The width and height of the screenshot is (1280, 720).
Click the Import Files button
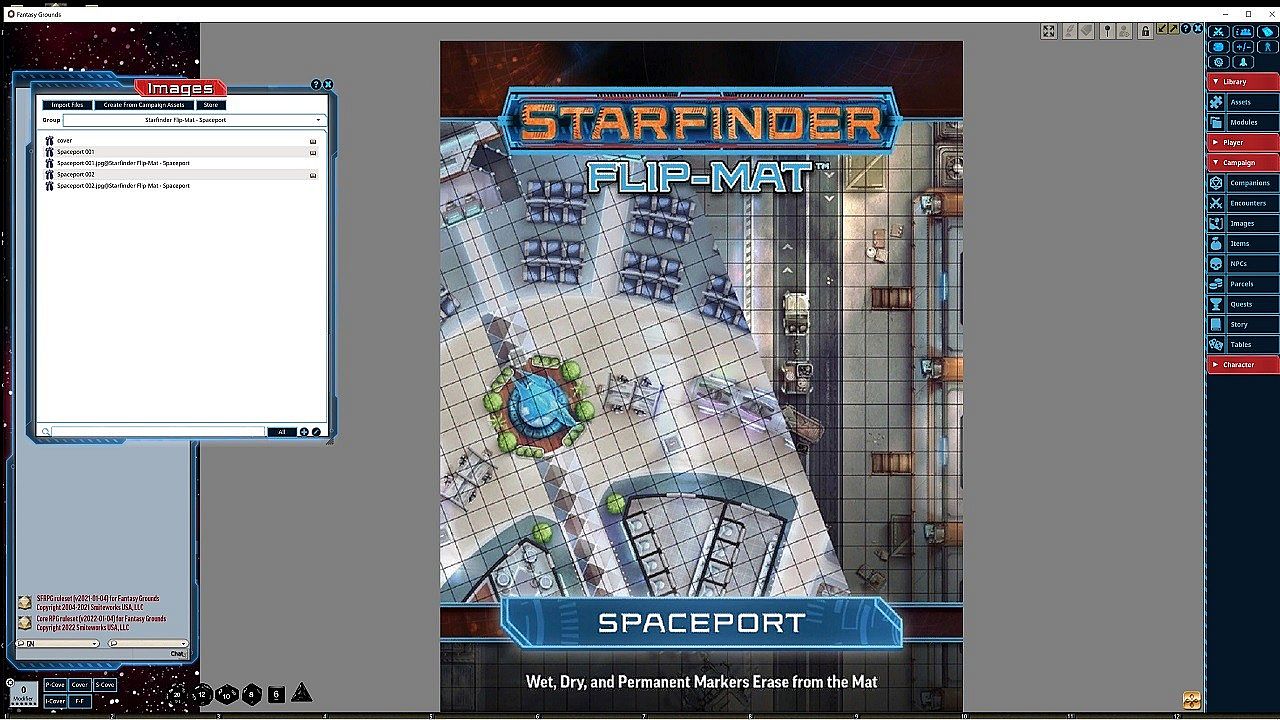coord(68,105)
